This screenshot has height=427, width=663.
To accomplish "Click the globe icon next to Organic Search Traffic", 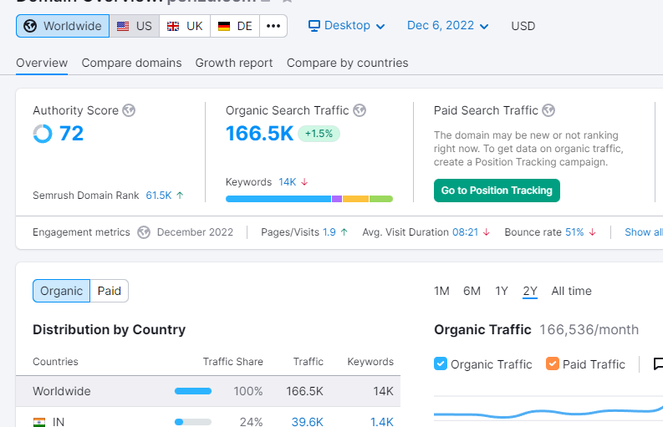I will [x=359, y=110].
